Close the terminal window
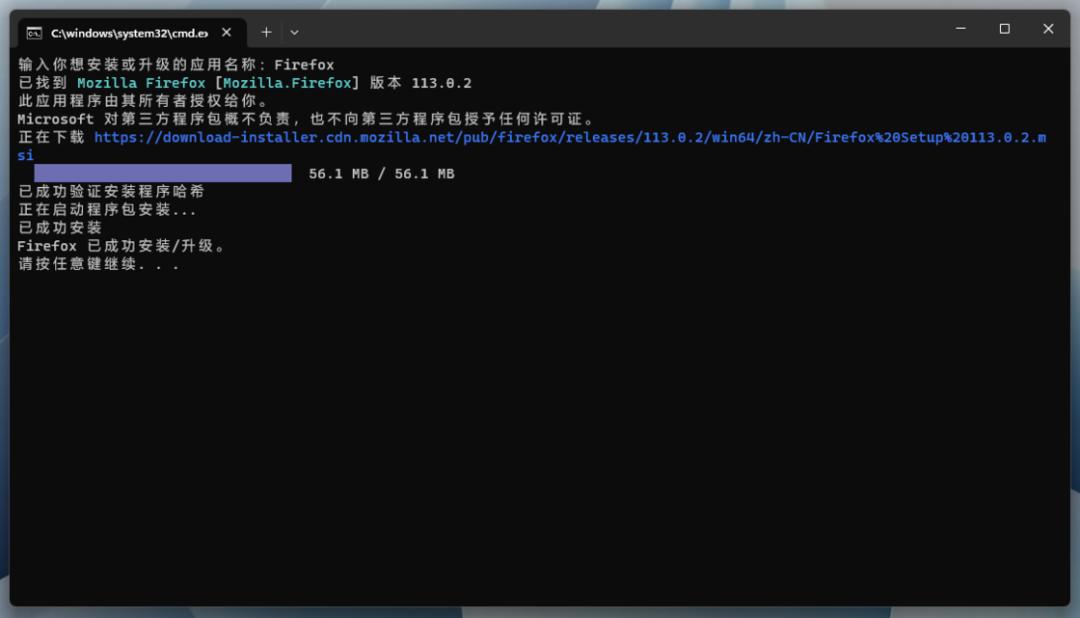The width and height of the screenshot is (1080, 618). pos(1048,29)
